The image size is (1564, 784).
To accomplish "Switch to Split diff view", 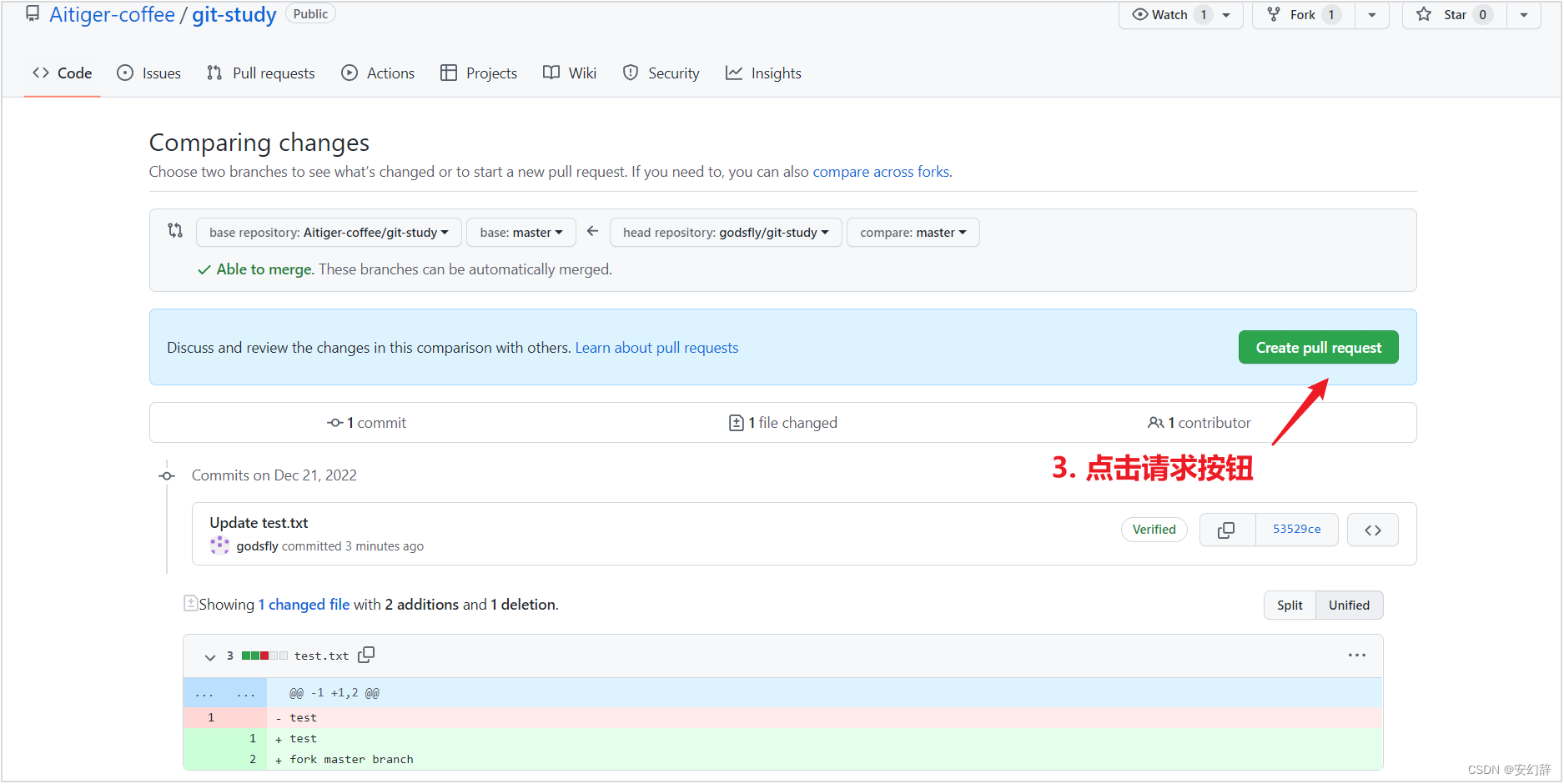I will point(1290,606).
